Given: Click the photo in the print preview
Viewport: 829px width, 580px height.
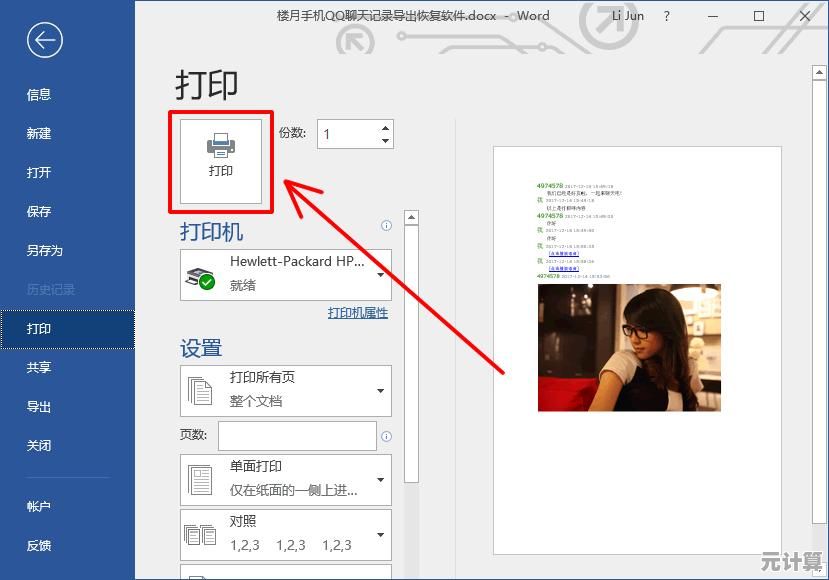Looking at the screenshot, I should (629, 348).
